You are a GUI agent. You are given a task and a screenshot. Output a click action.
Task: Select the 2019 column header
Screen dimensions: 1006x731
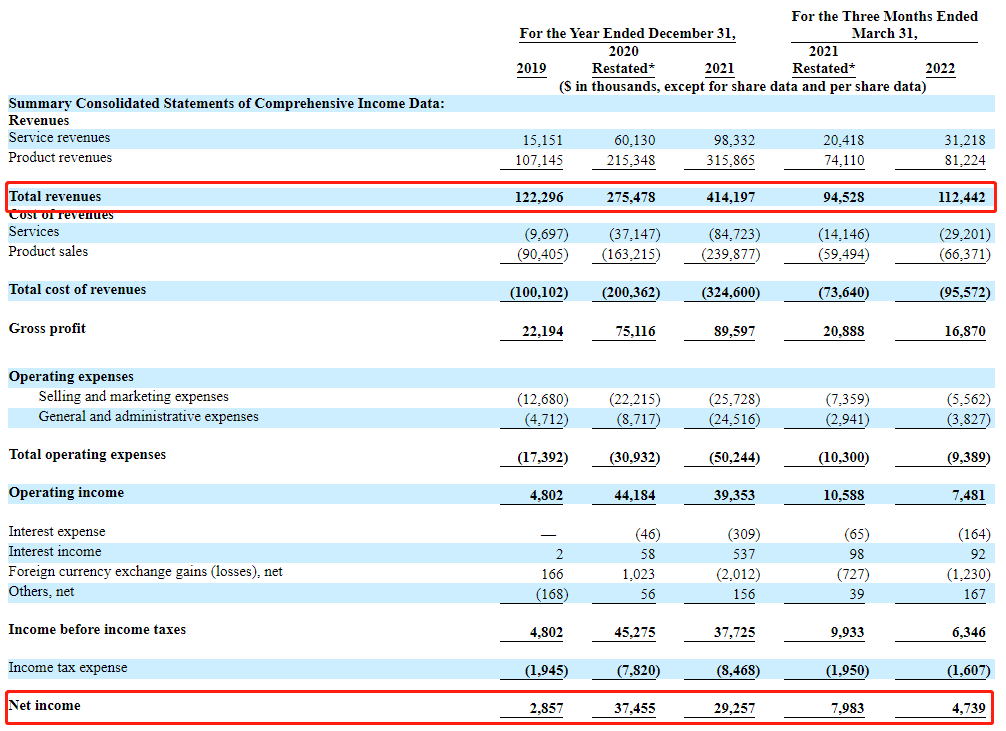pyautogui.click(x=531, y=69)
